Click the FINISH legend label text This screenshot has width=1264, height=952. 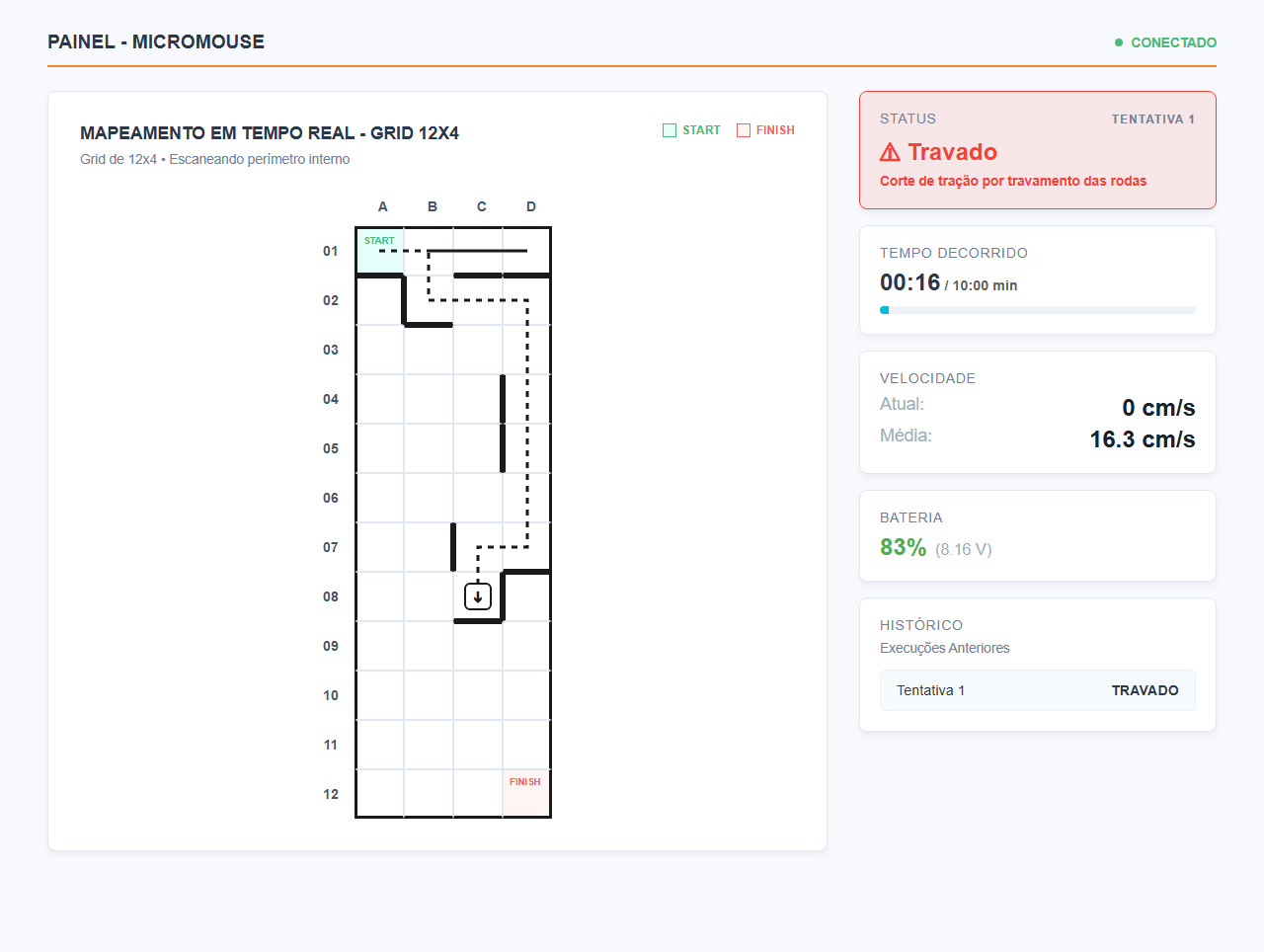point(775,130)
